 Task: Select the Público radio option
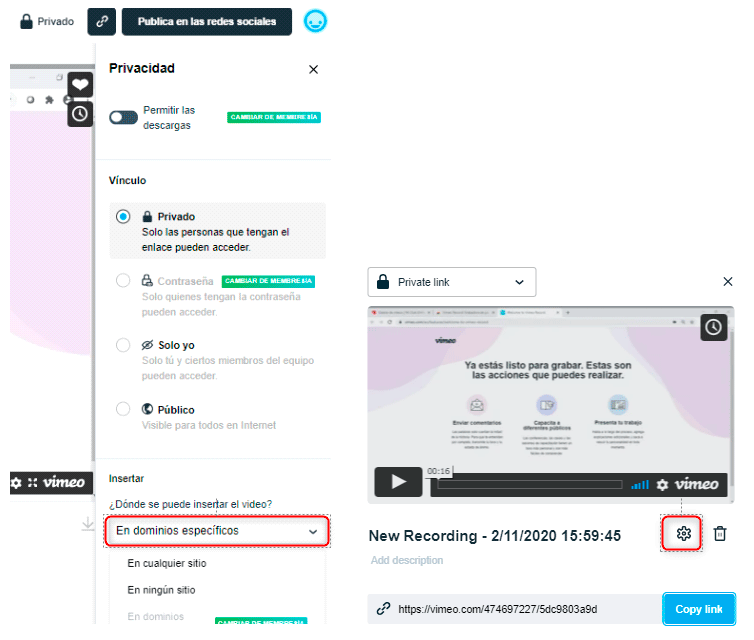[123, 409]
